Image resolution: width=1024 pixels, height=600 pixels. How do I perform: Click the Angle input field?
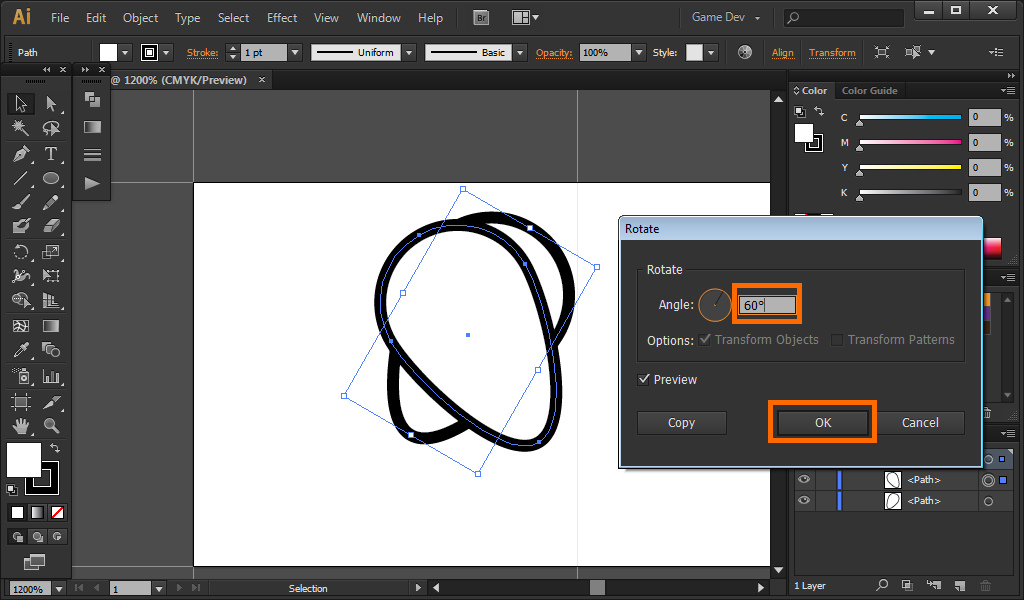(x=767, y=305)
